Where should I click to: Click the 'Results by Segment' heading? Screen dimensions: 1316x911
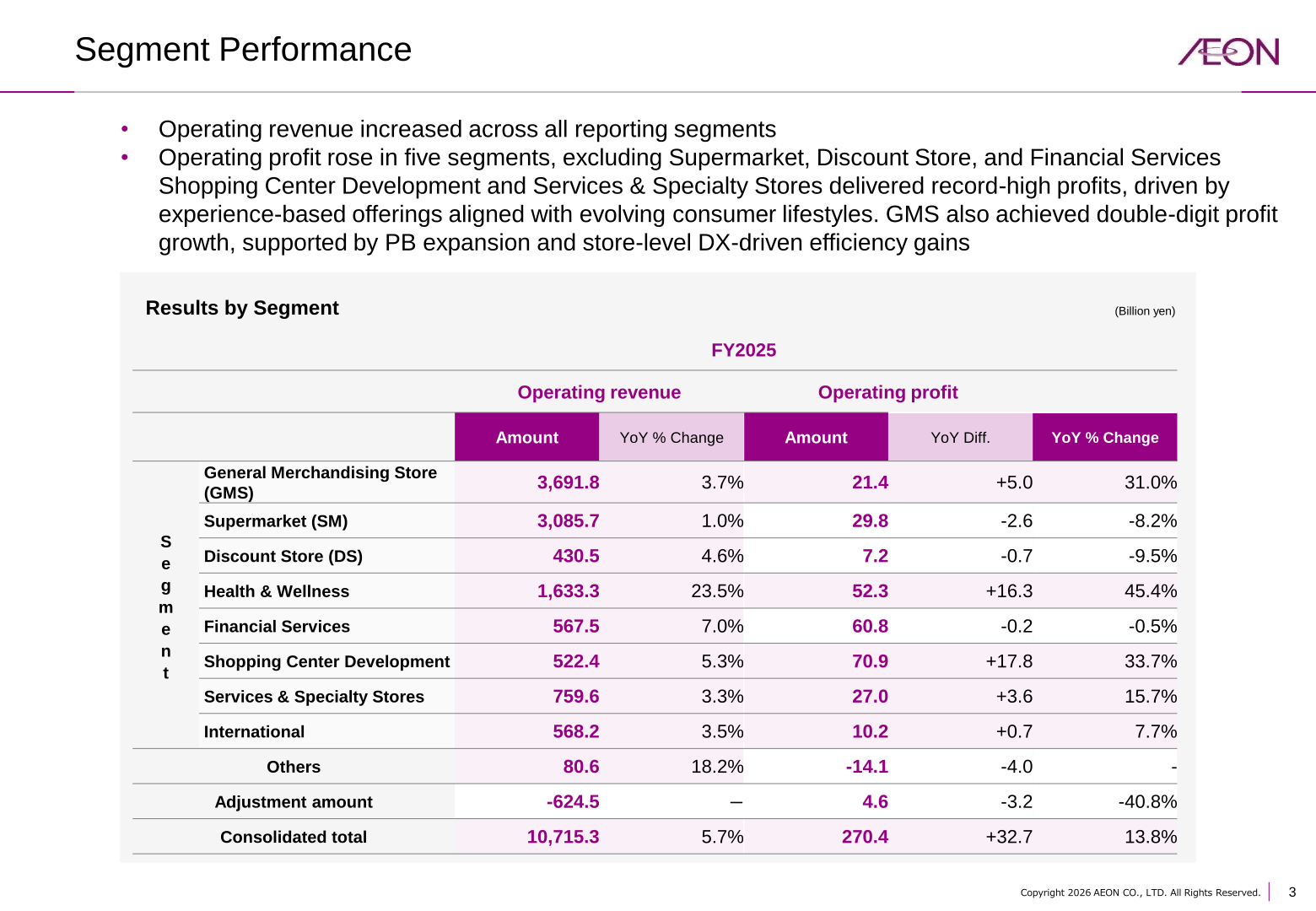[242, 308]
